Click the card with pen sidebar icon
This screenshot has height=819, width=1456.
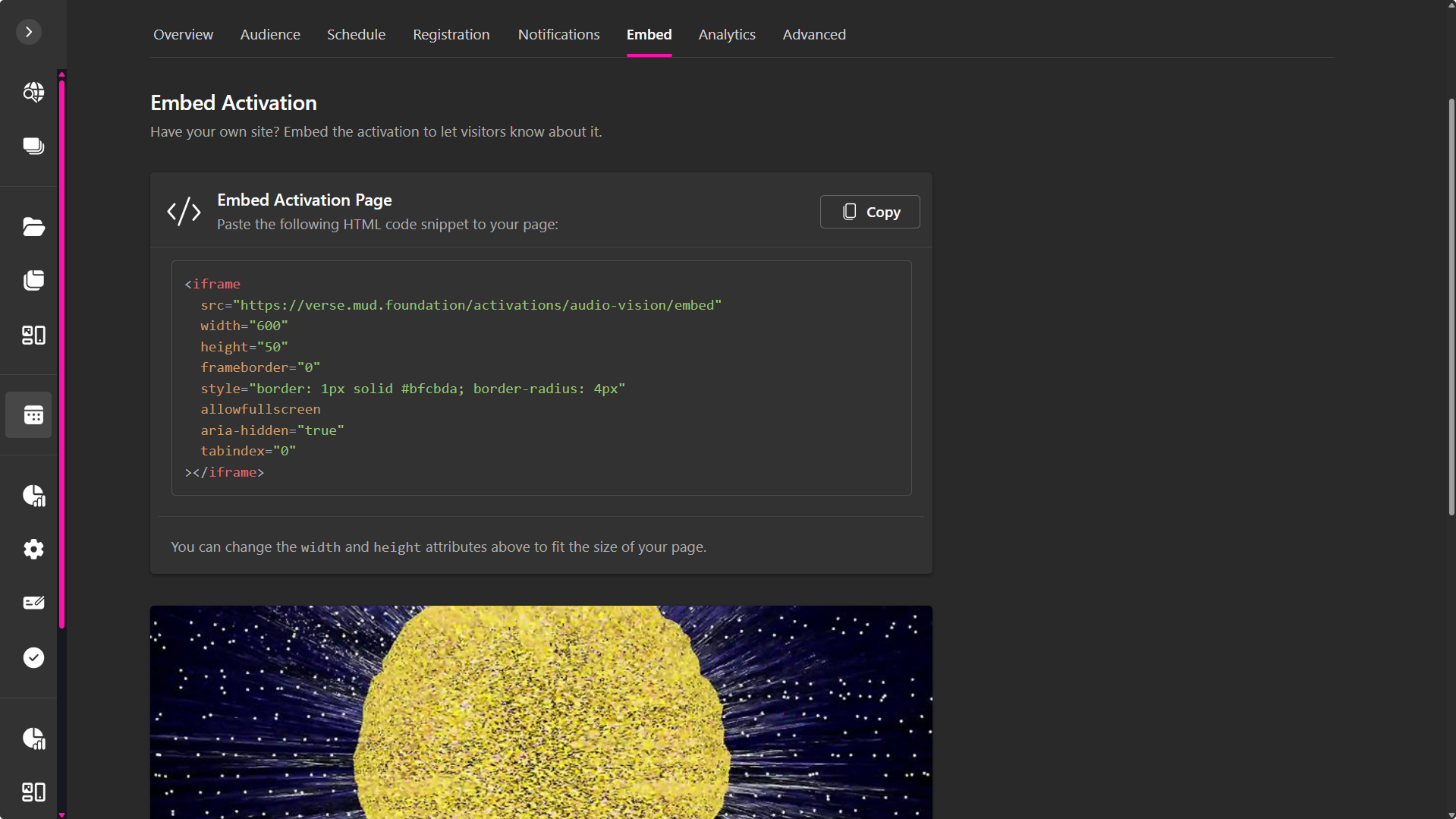click(x=33, y=603)
